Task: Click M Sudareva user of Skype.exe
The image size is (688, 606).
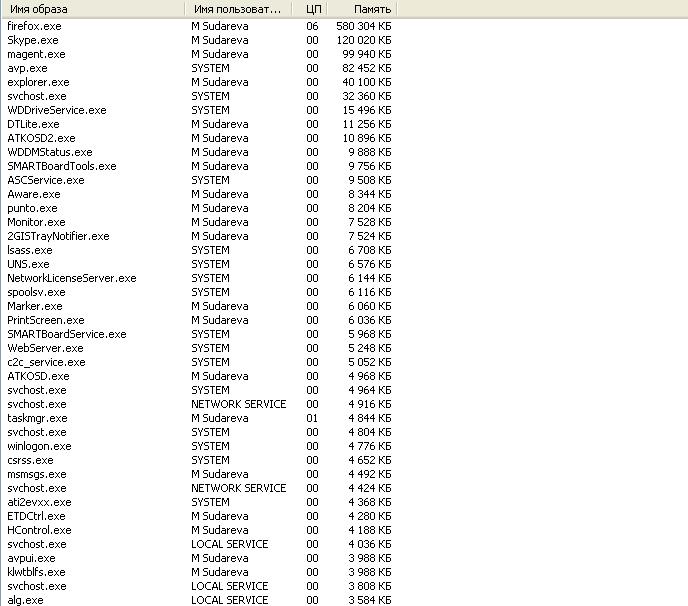Action: click(220, 40)
